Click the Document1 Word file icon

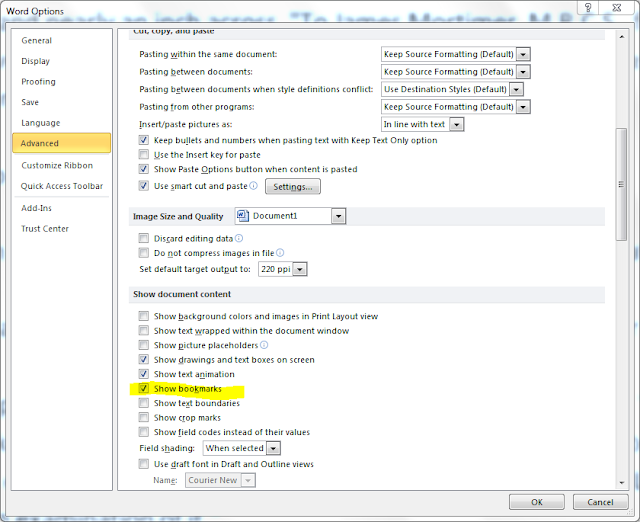242,215
